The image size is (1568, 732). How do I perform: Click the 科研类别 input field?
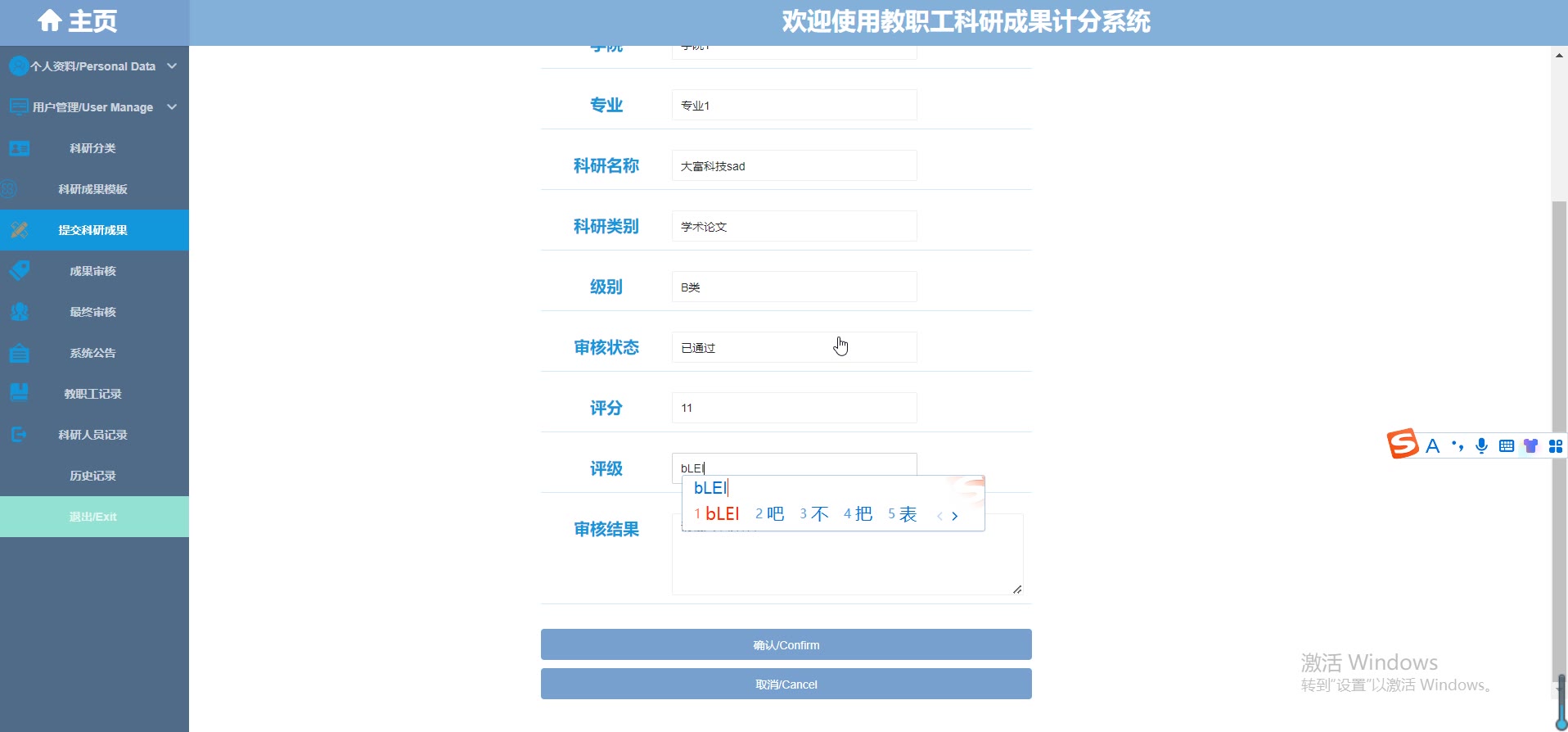point(794,226)
